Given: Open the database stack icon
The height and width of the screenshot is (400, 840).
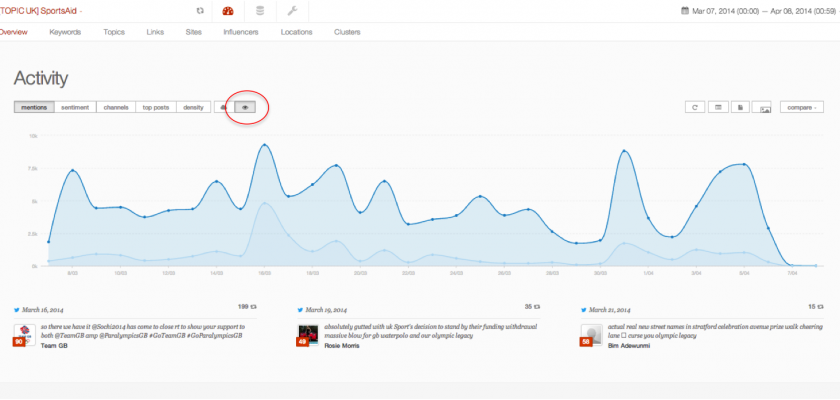Looking at the screenshot, I should [x=259, y=11].
